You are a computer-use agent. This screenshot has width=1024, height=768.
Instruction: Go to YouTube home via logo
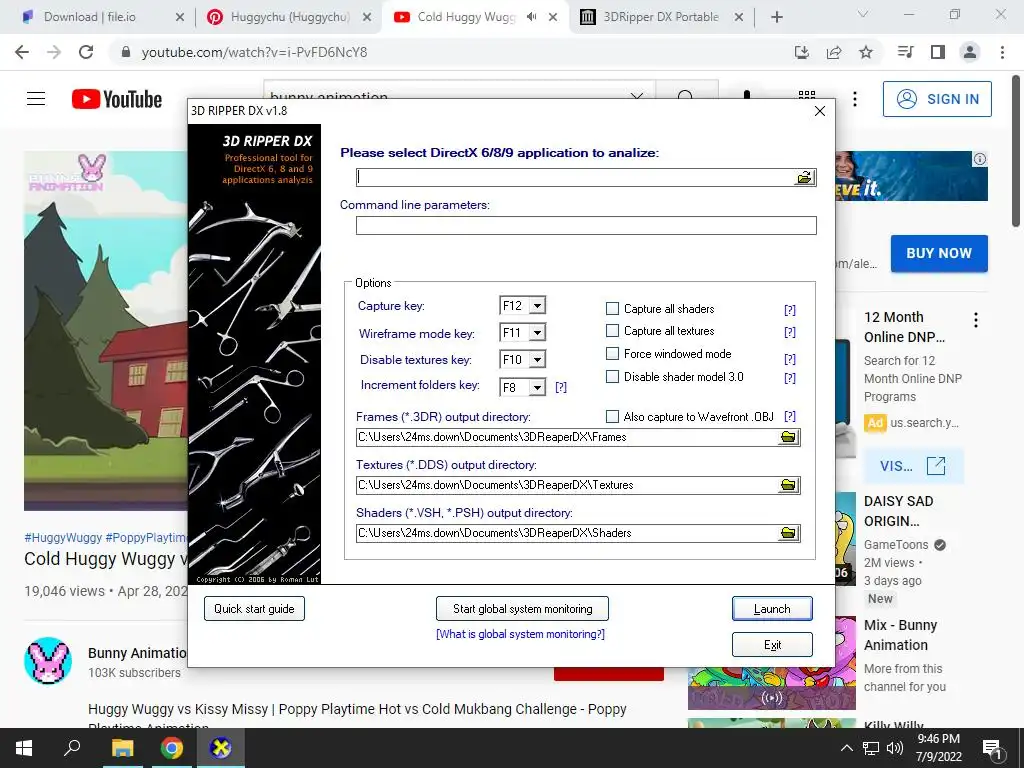coord(117,99)
